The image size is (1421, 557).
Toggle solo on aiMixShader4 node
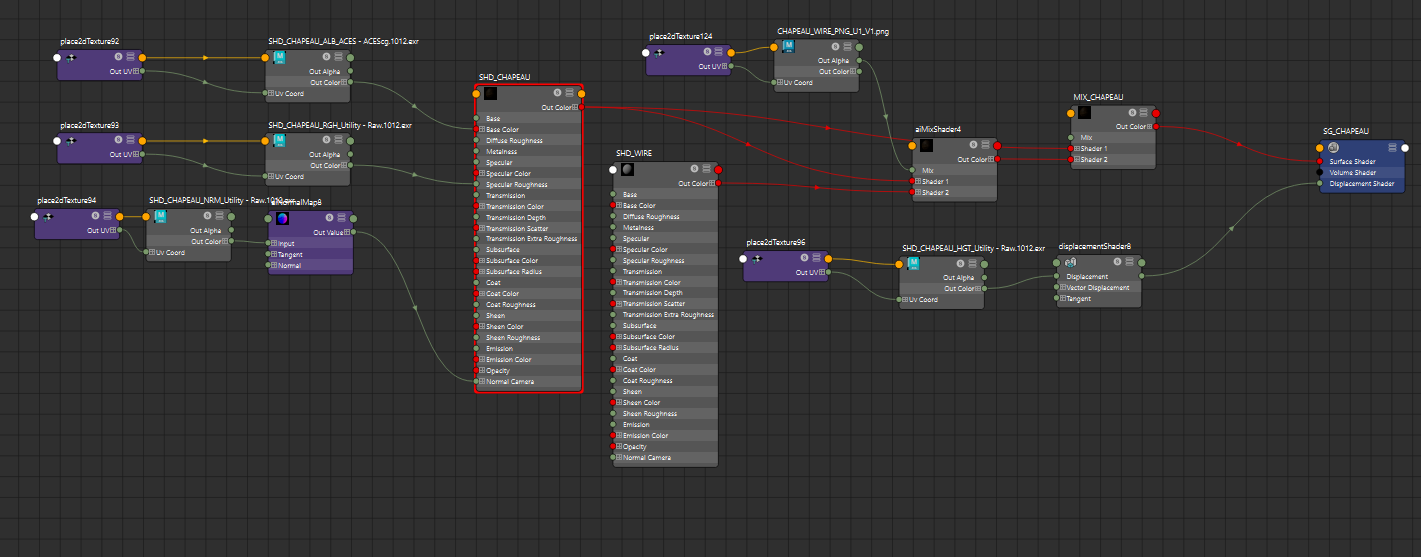pyautogui.click(x=972, y=146)
